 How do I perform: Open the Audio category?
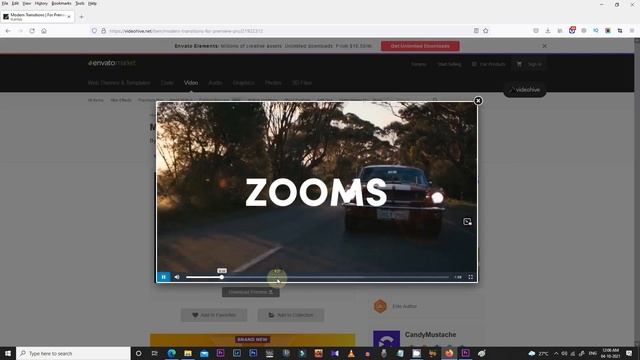(x=215, y=83)
